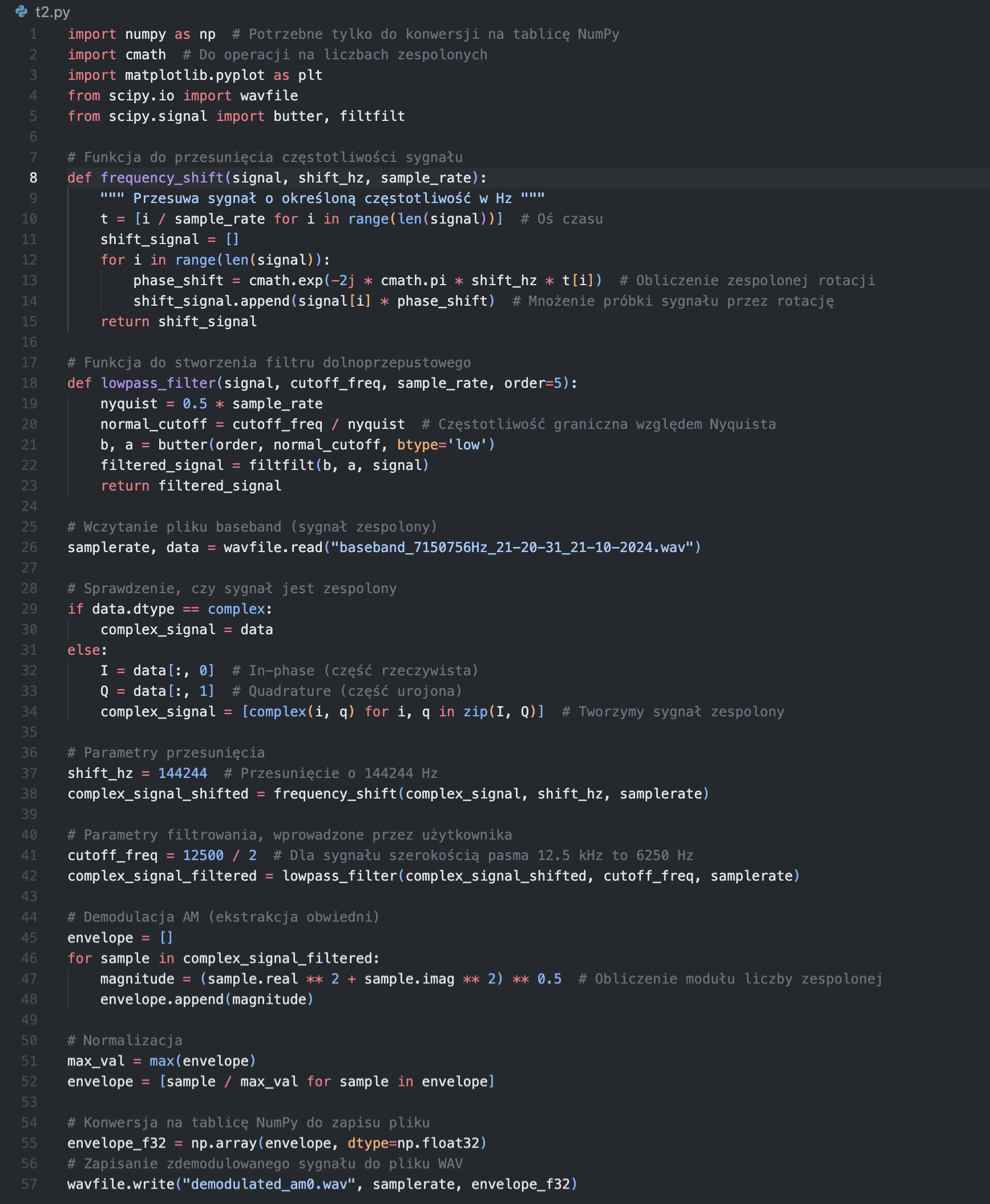Click the 'Demodulacja AM' comment line
The height and width of the screenshot is (1204, 990).
(223, 917)
